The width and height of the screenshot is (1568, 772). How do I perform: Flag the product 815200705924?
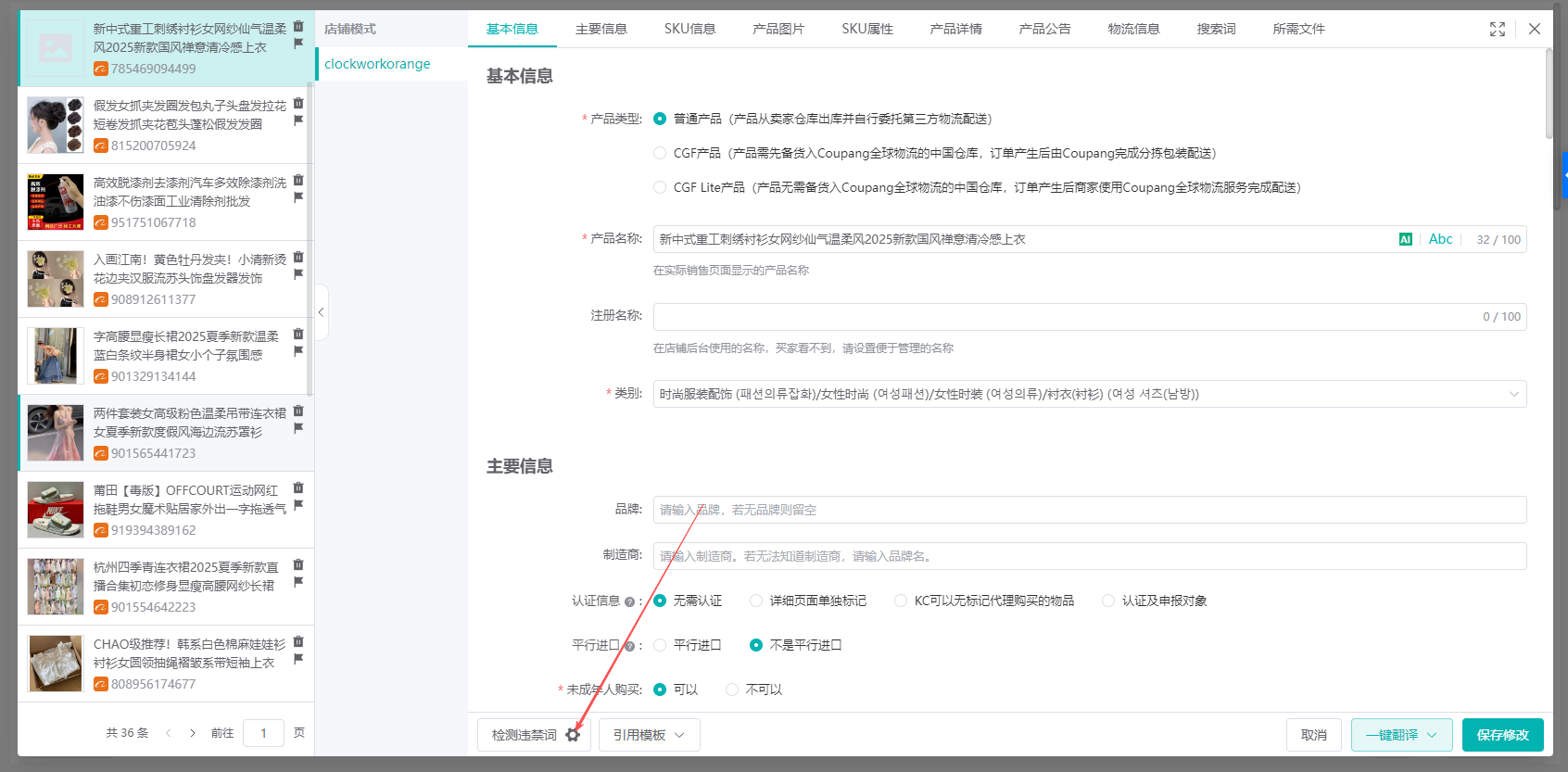[x=298, y=120]
